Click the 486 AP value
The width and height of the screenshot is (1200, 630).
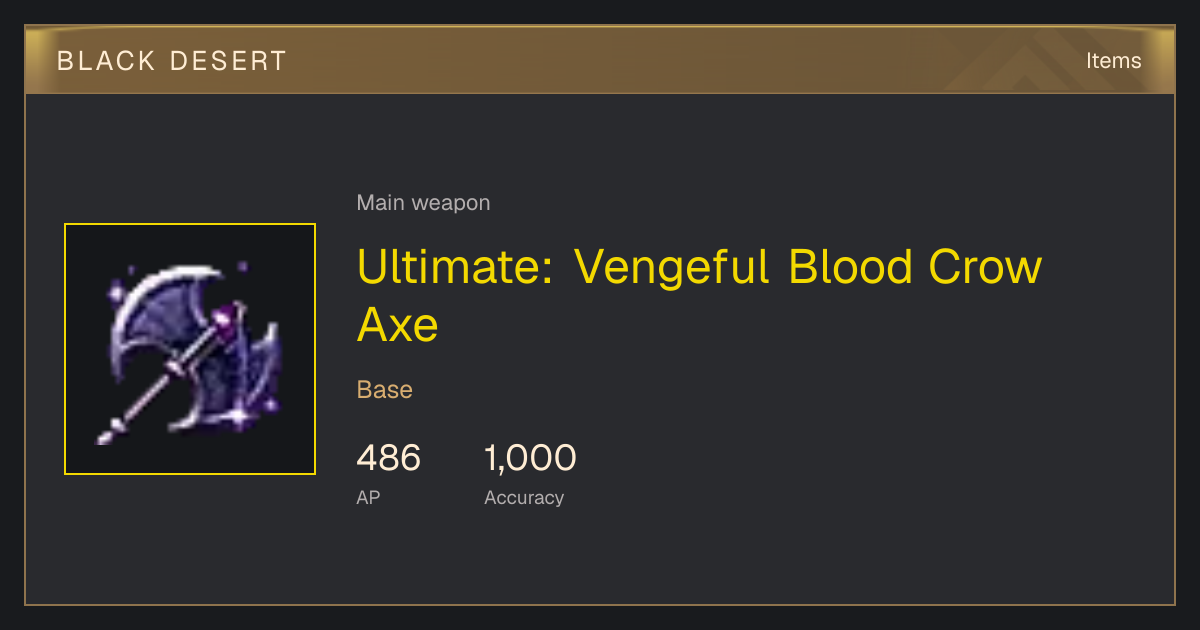[389, 458]
